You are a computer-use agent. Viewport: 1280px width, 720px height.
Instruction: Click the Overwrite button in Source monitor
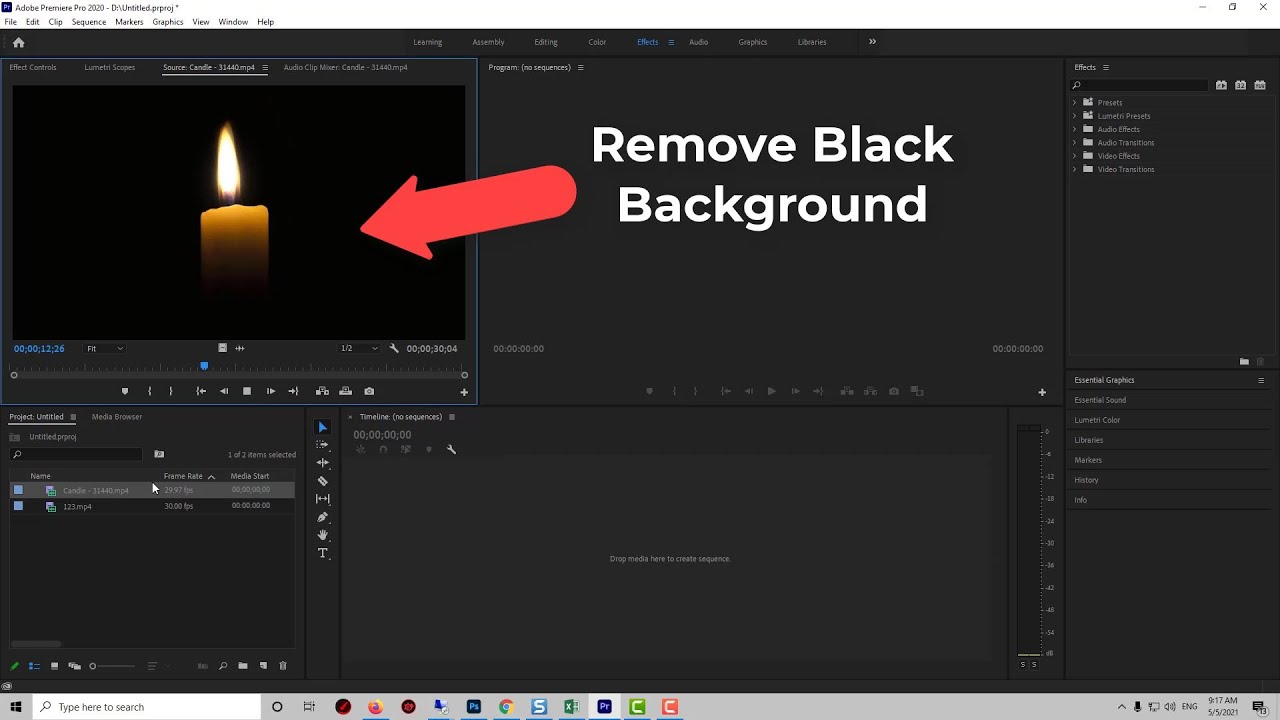pyautogui.click(x=345, y=391)
